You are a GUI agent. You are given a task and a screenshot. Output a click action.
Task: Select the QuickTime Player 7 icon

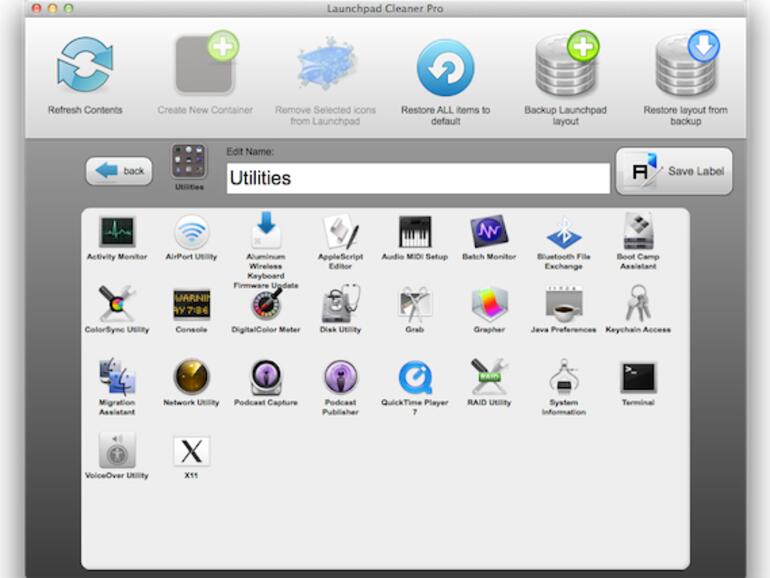pyautogui.click(x=415, y=378)
